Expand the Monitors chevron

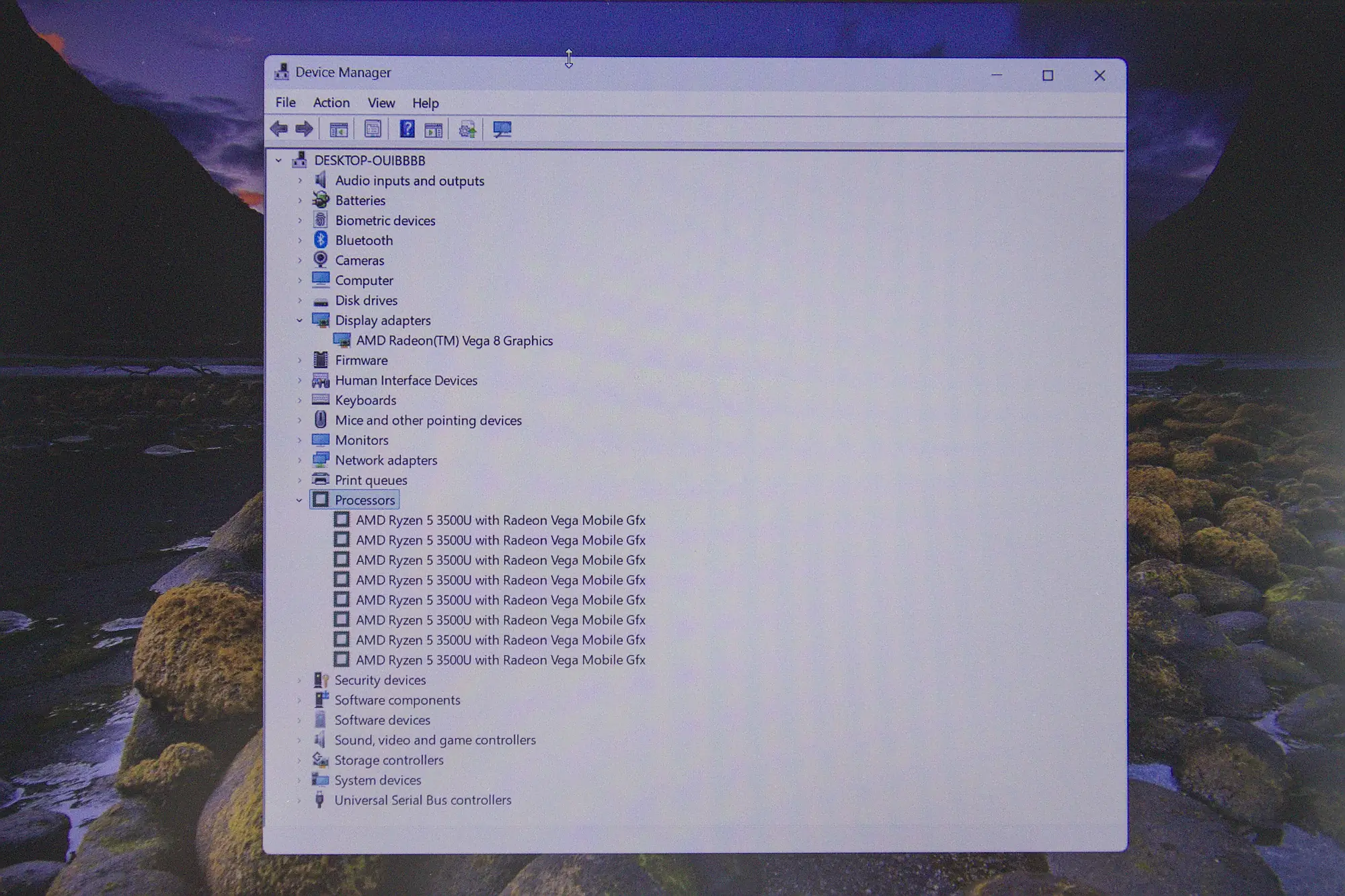[300, 440]
